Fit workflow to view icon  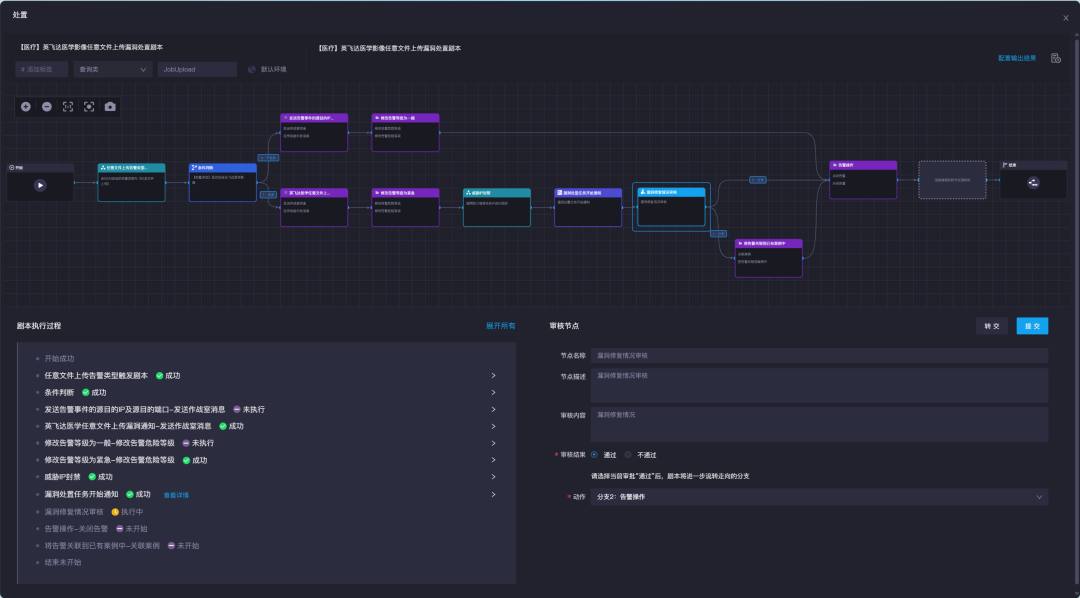click(x=89, y=107)
